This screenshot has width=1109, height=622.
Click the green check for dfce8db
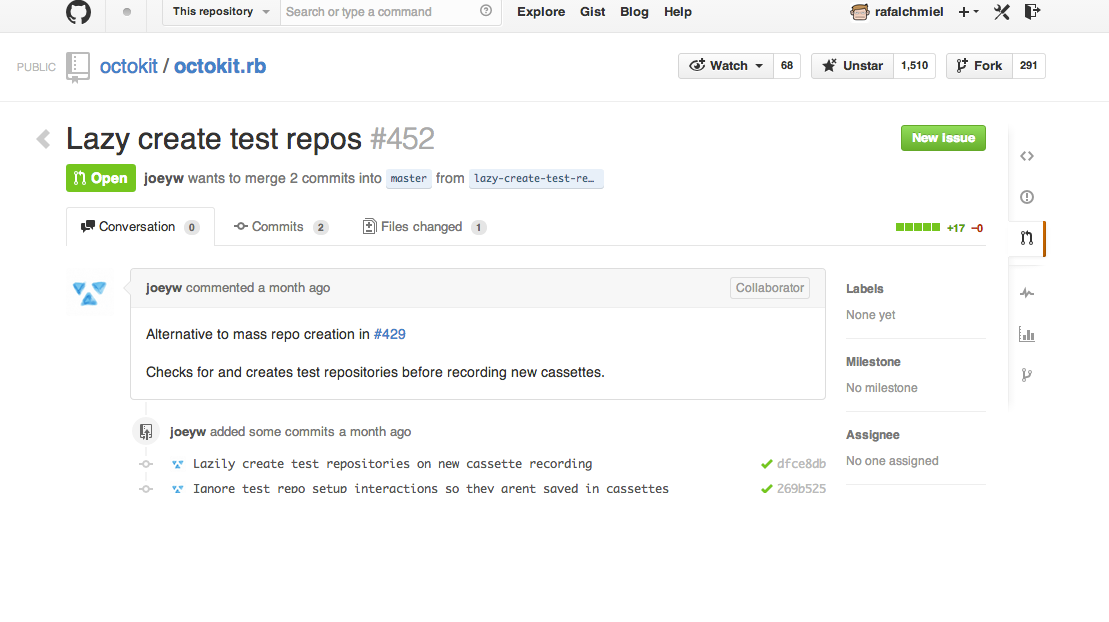point(767,464)
